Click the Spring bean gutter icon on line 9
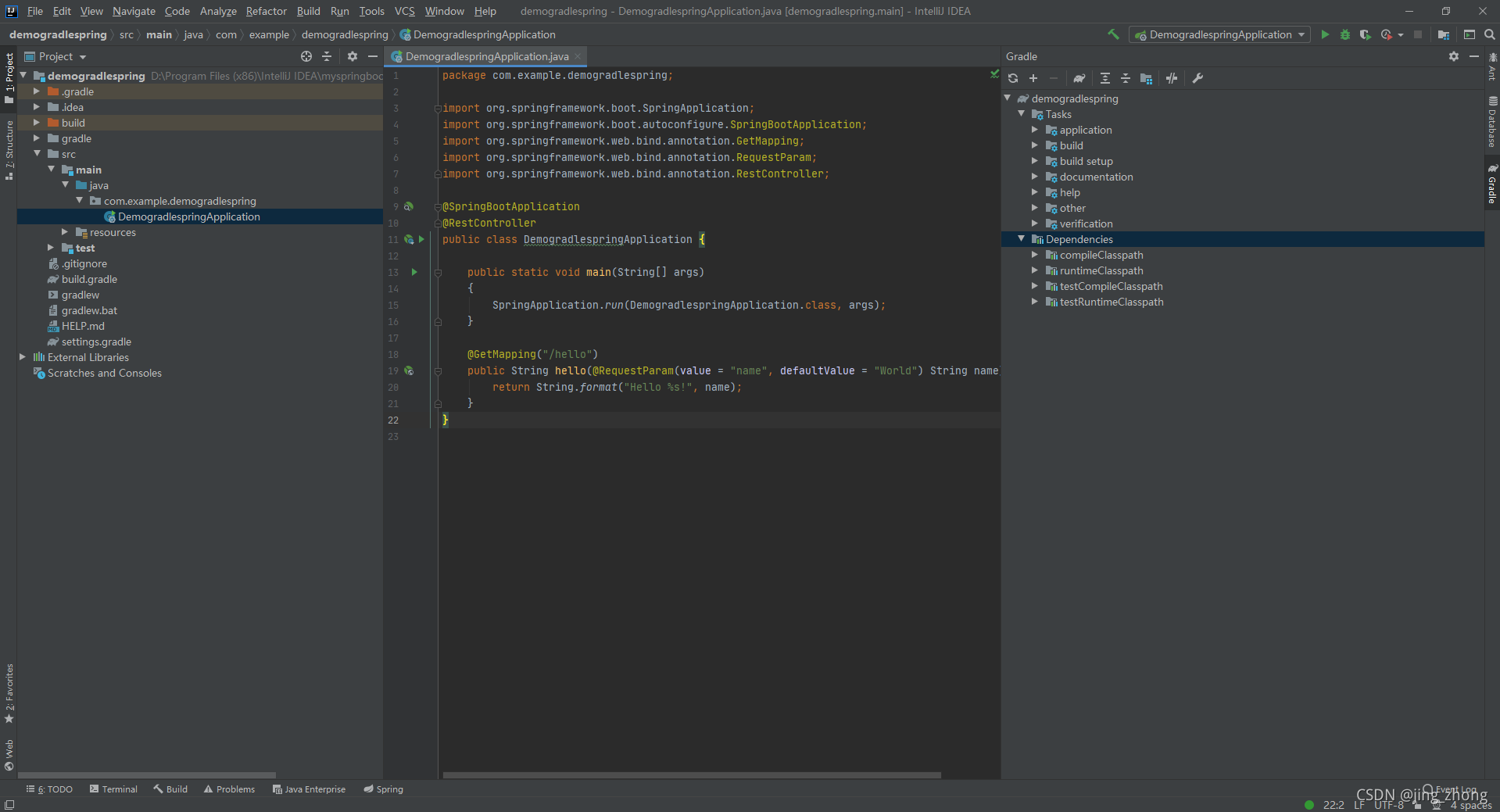The width and height of the screenshot is (1500, 812). (408, 206)
